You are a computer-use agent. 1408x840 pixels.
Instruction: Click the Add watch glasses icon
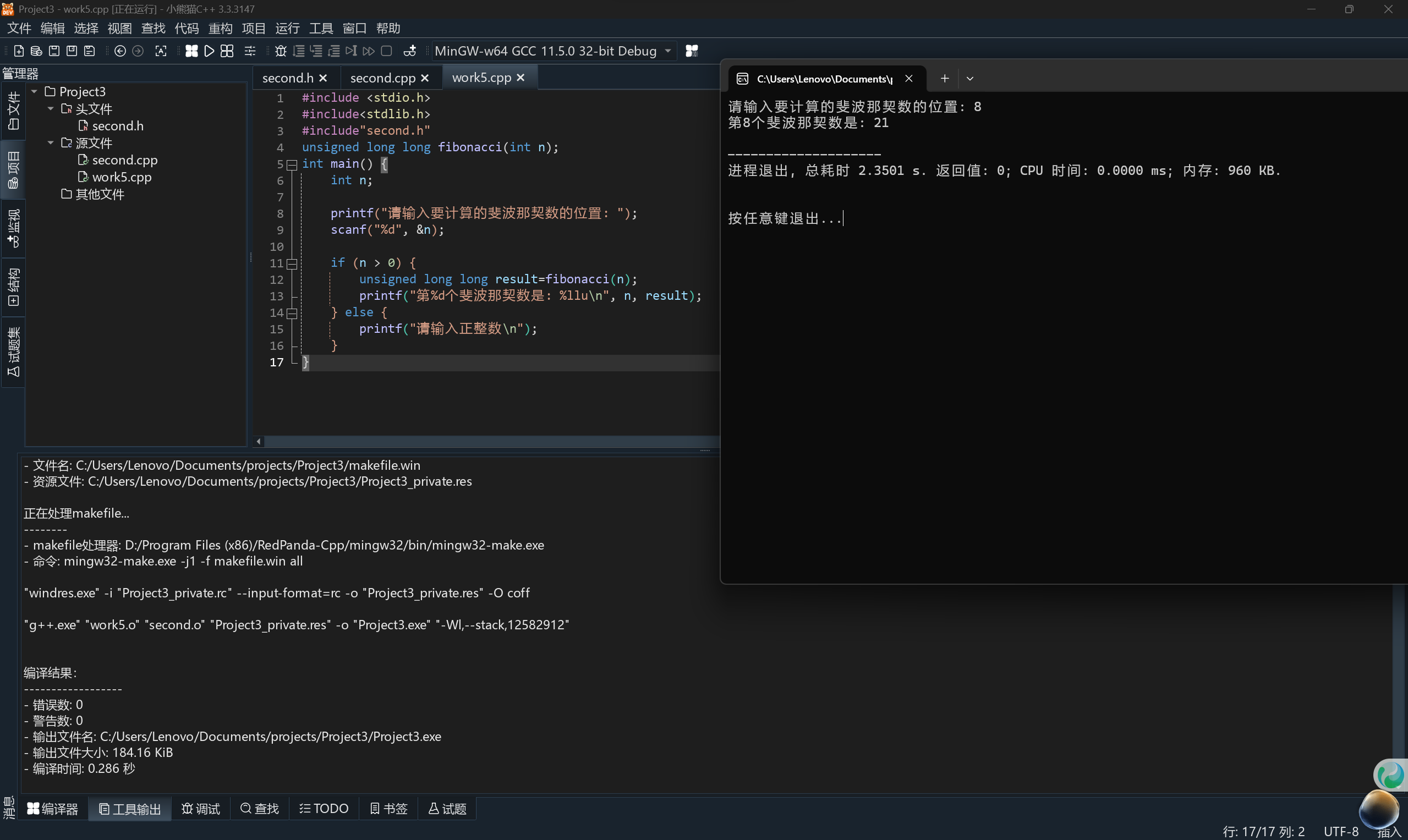[410, 51]
